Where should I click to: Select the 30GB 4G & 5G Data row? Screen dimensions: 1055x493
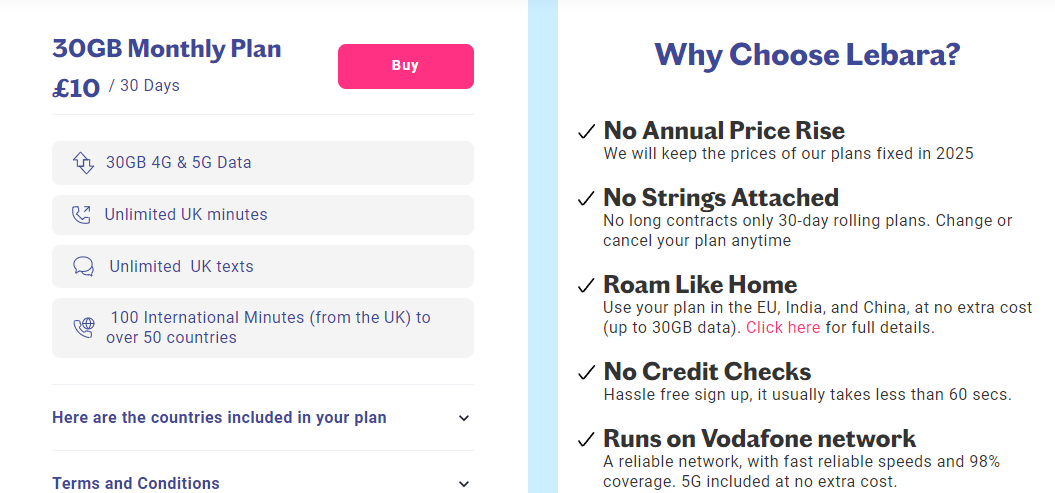click(x=263, y=163)
